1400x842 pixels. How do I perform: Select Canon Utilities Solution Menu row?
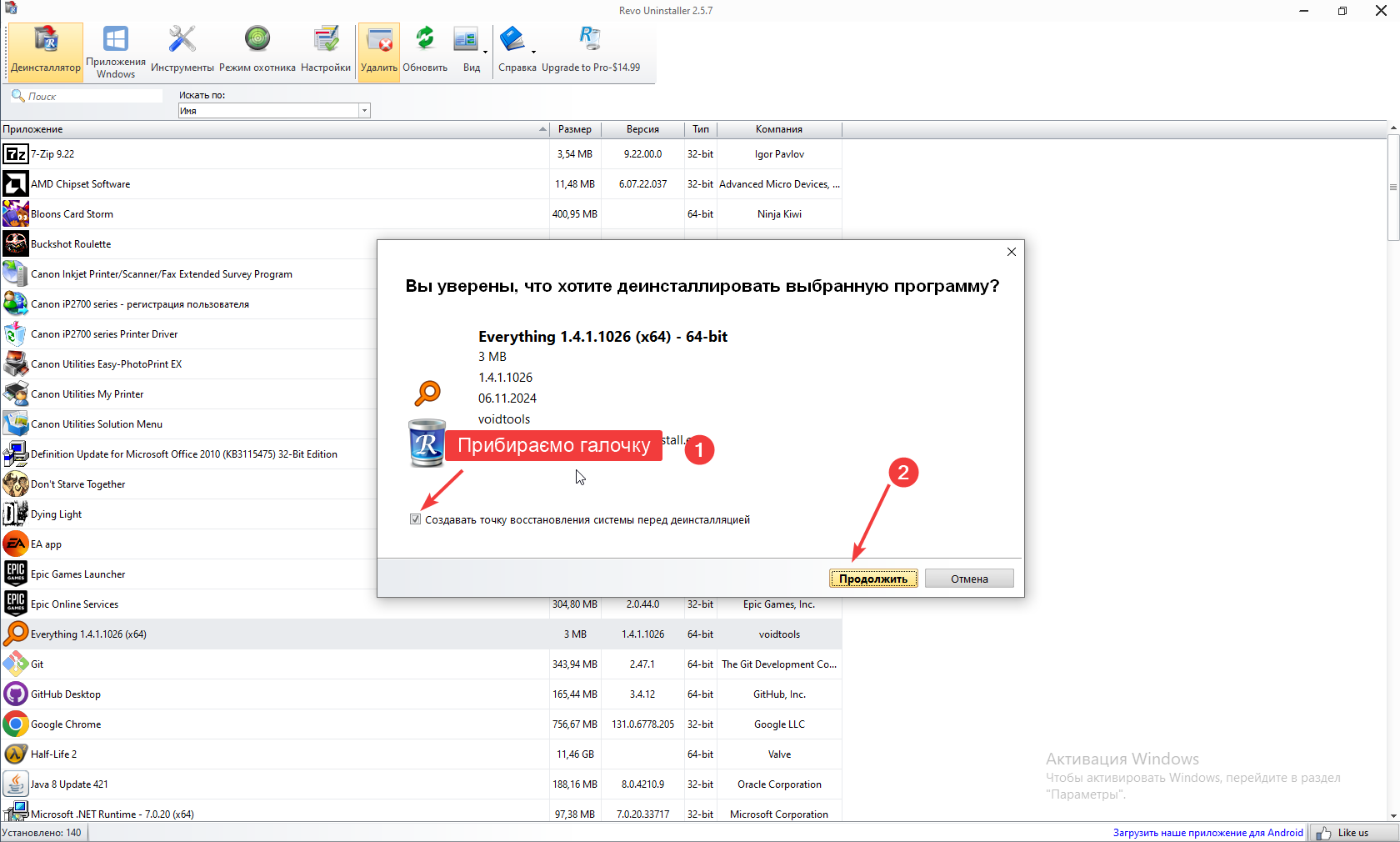click(x=188, y=424)
